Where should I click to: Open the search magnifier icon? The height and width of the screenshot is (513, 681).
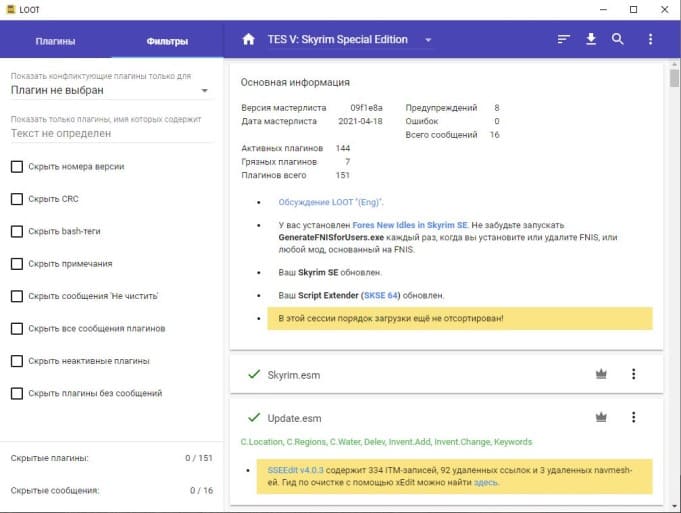(618, 40)
